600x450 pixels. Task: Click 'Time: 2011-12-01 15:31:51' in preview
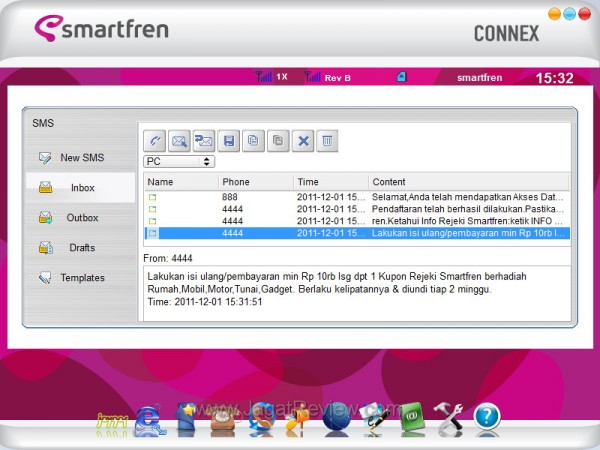[205, 302]
